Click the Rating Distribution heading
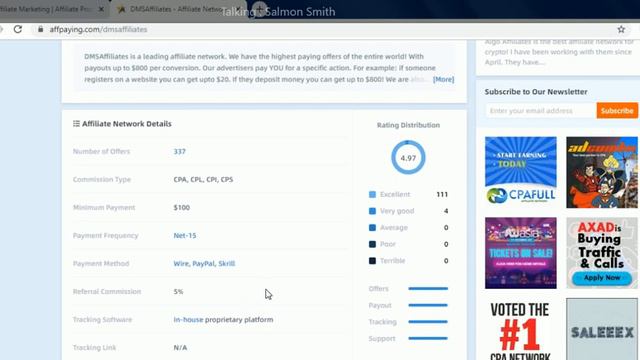 pyautogui.click(x=408, y=125)
